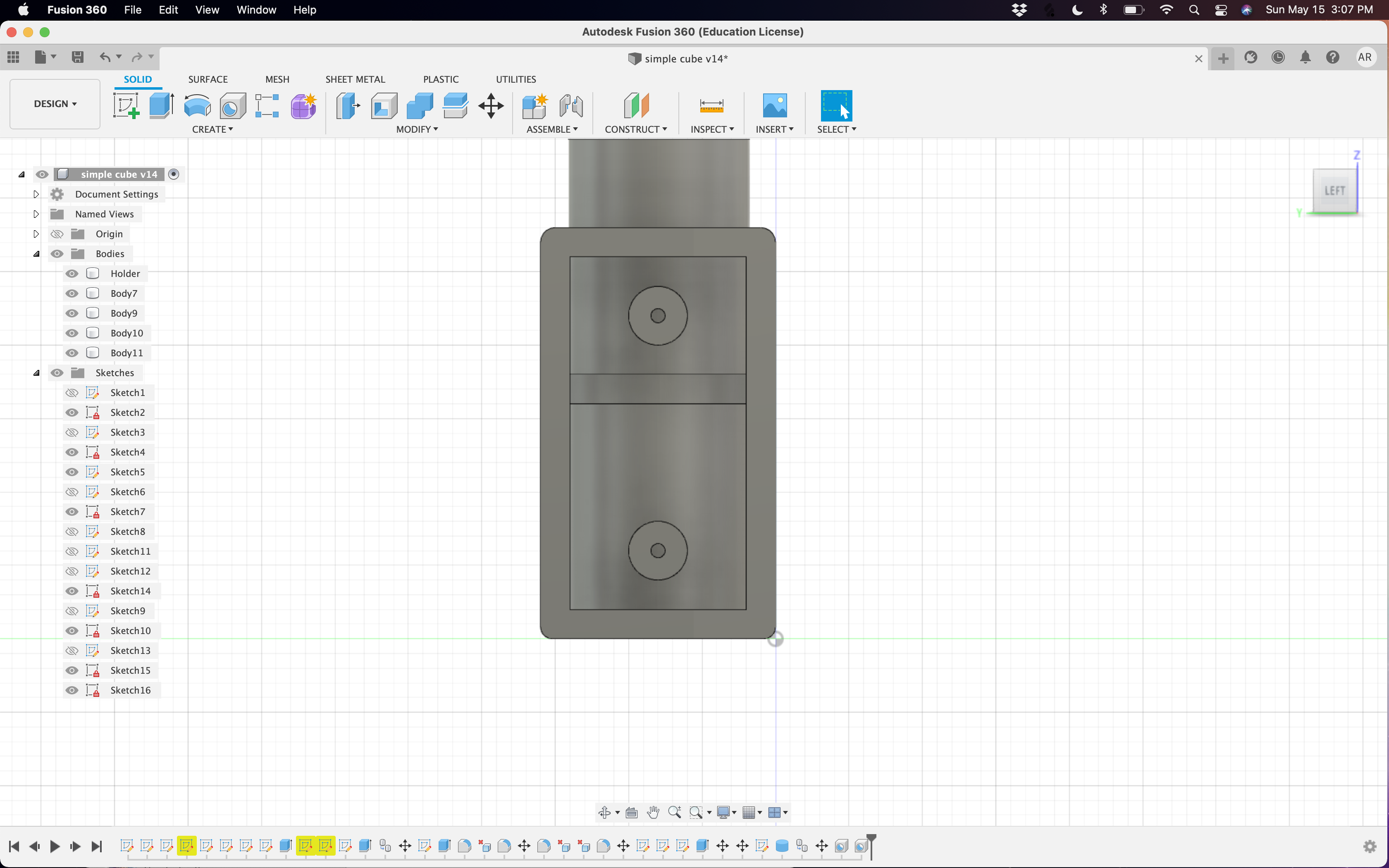Open the File menu in menu bar
This screenshot has width=1389, height=868.
point(133,10)
